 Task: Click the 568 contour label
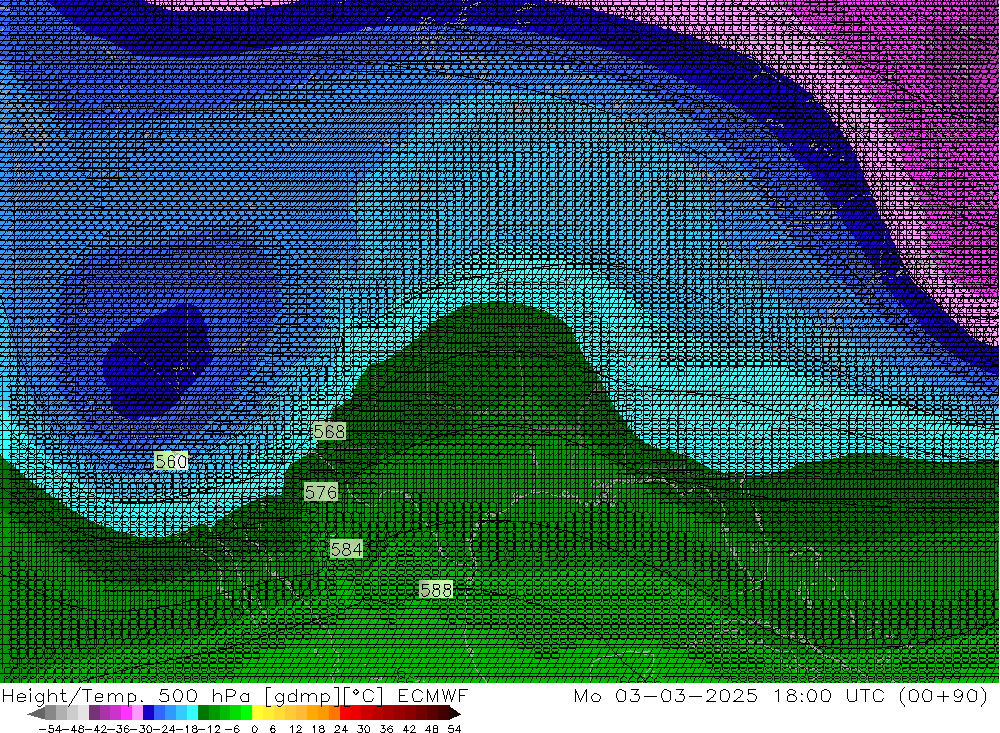click(x=329, y=432)
